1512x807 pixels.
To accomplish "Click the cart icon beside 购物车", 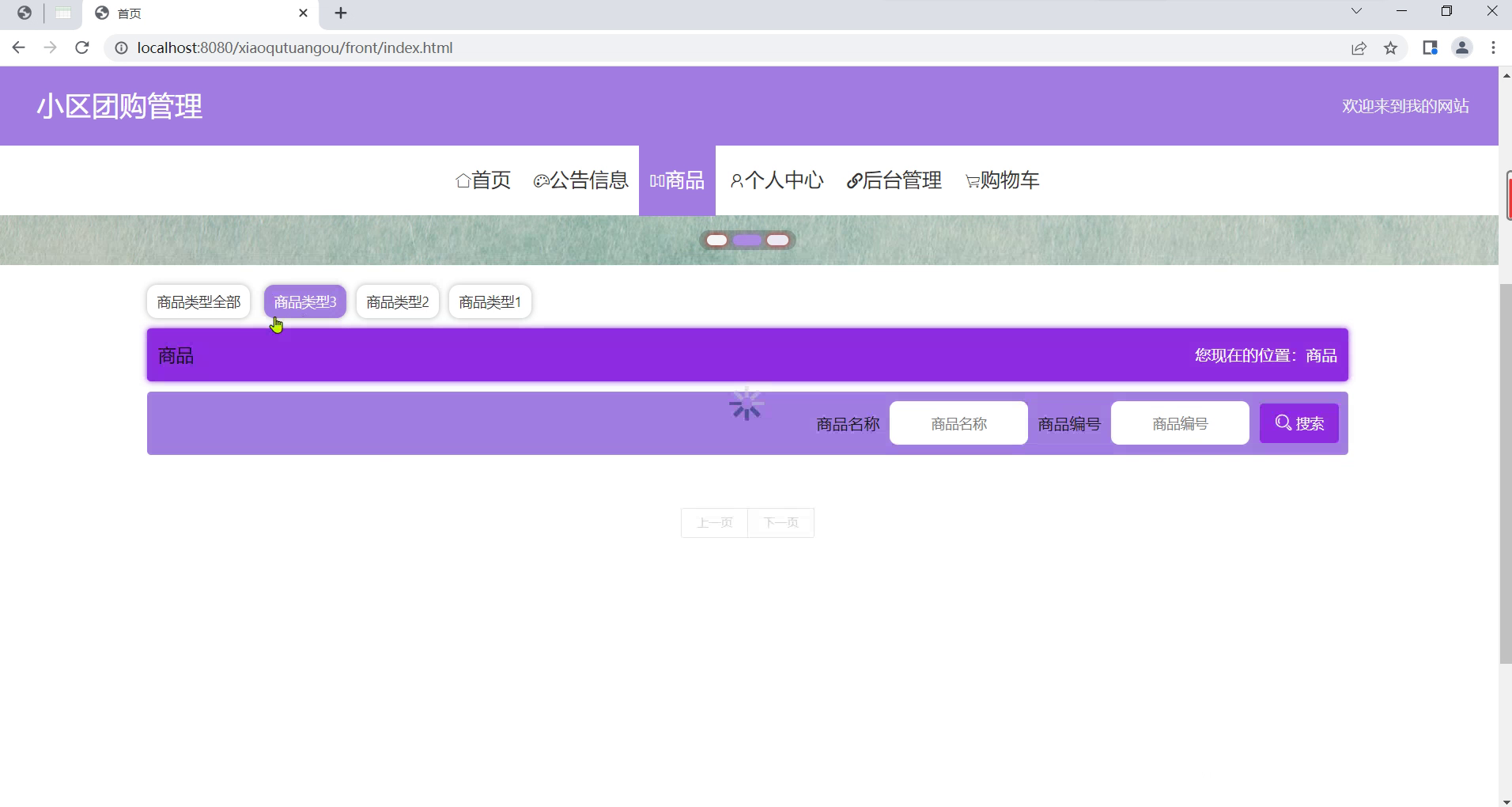I will (x=973, y=182).
